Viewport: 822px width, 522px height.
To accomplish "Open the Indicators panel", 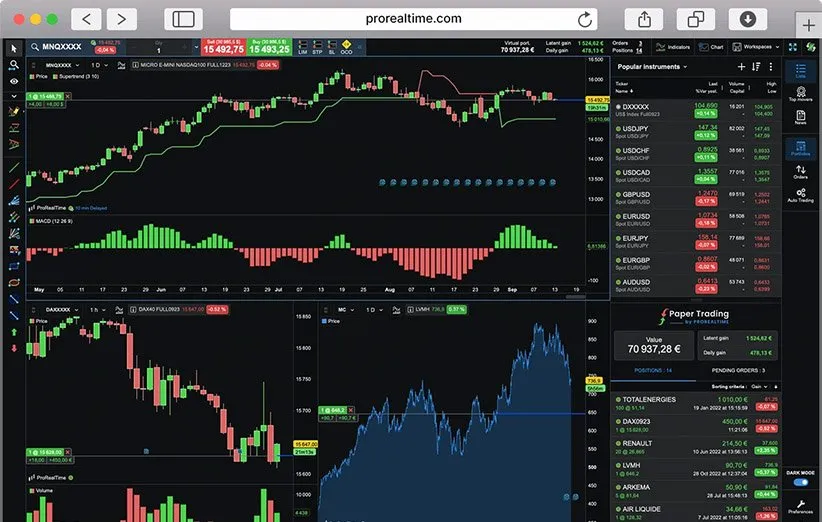I will point(674,46).
